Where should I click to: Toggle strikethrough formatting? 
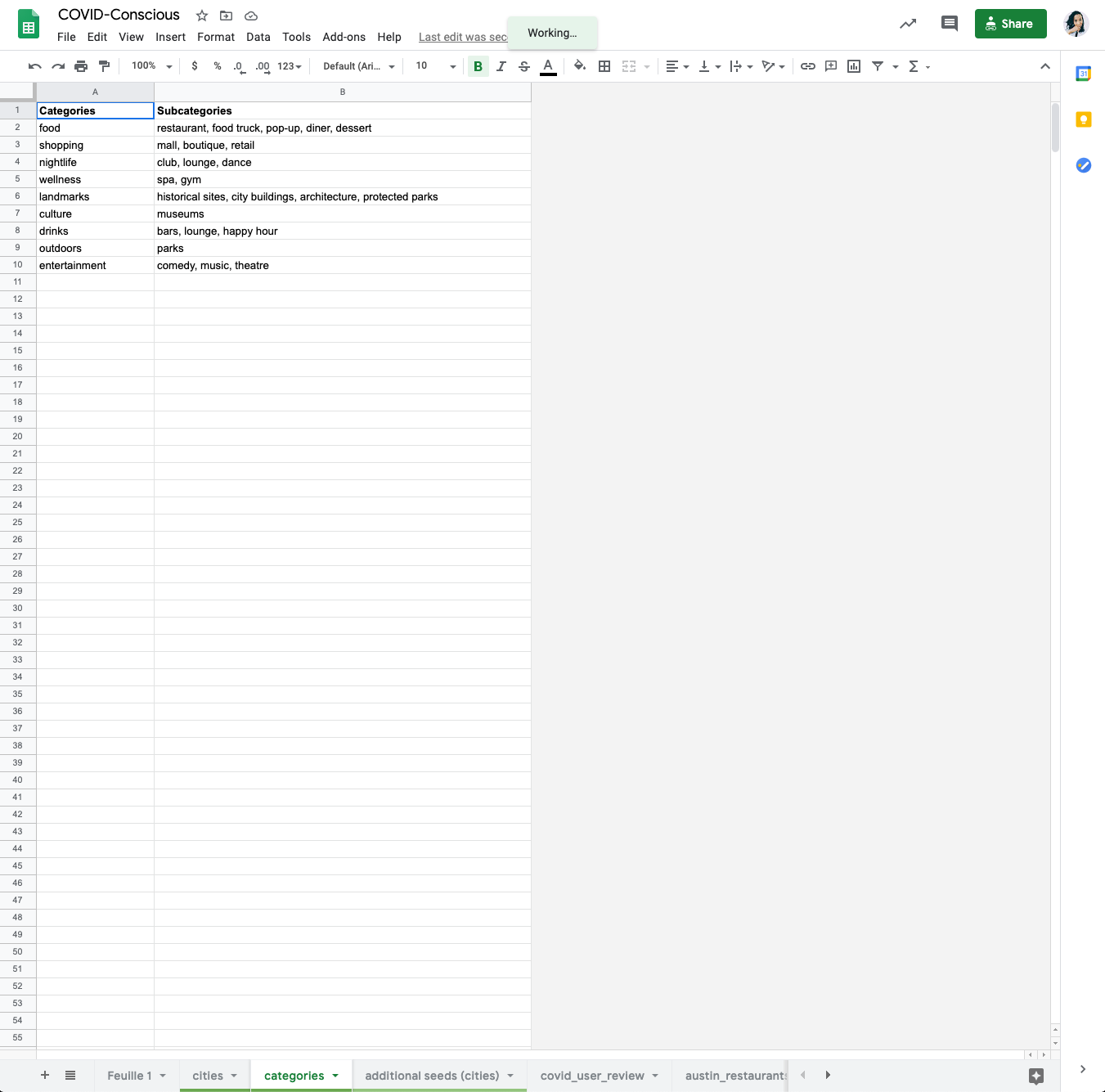click(x=524, y=66)
